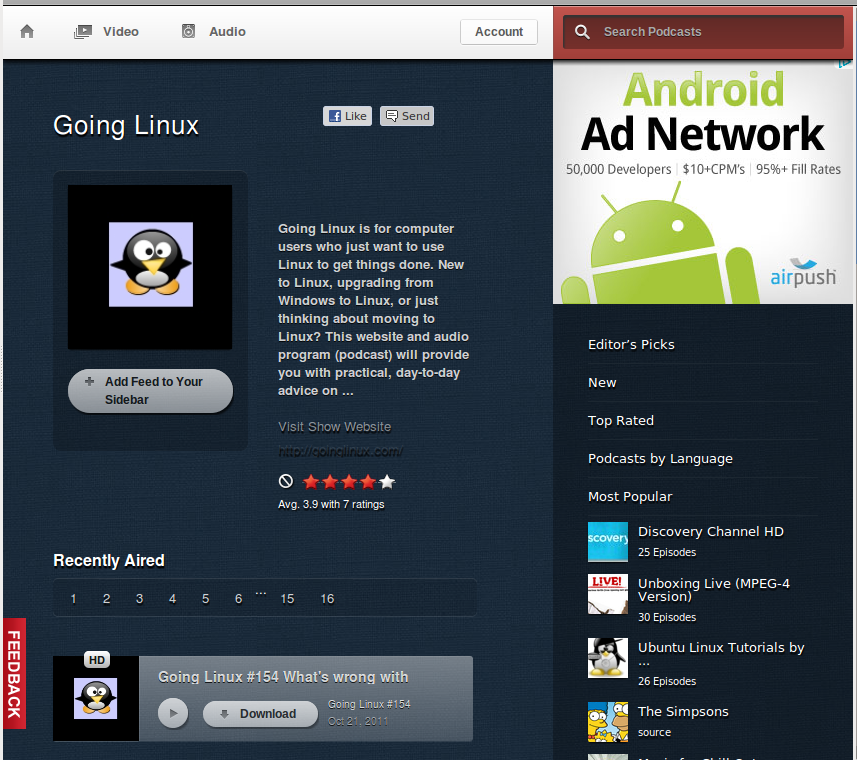Image resolution: width=857 pixels, height=760 pixels.
Task: Go to page 4 of Recently Aired
Action: [172, 599]
